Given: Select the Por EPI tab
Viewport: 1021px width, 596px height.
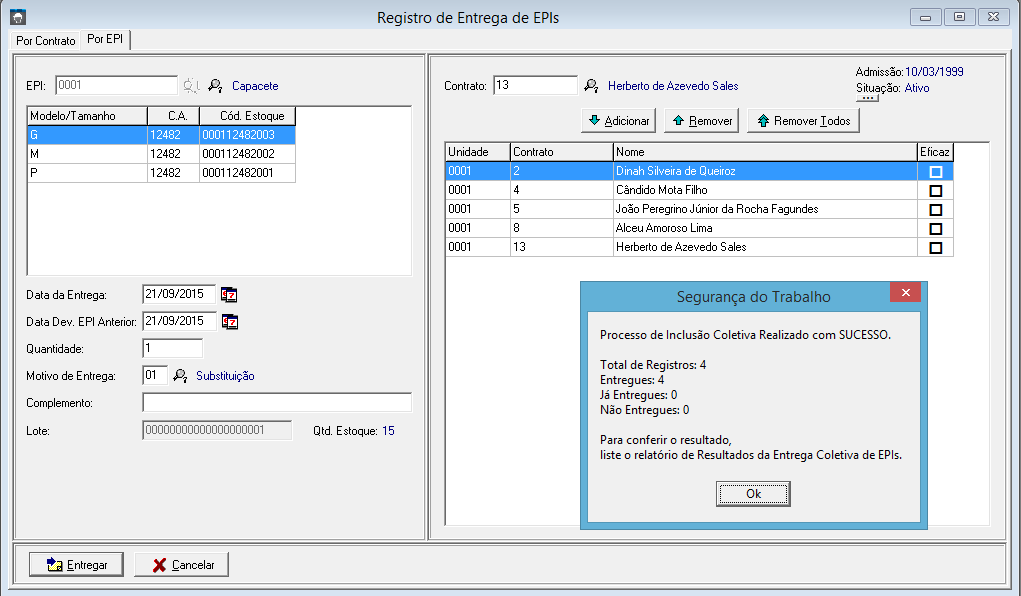Looking at the screenshot, I should point(105,40).
